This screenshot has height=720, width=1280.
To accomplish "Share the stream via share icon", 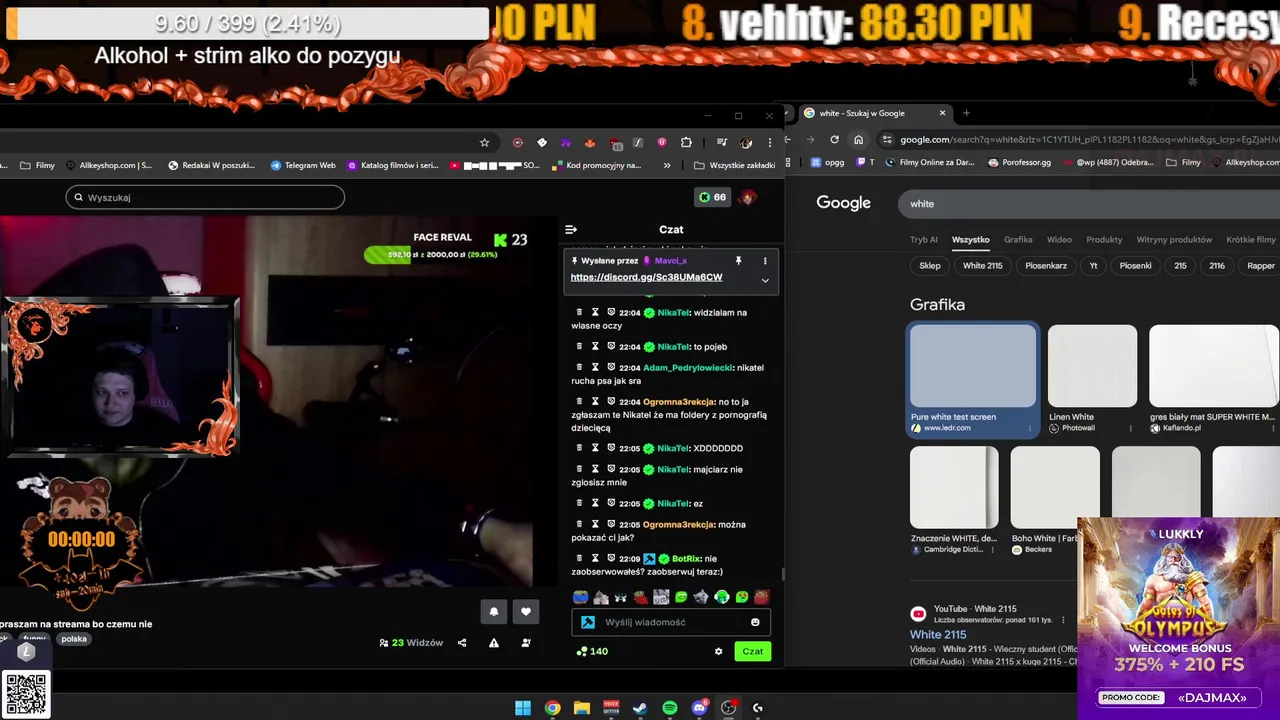I will pos(462,643).
